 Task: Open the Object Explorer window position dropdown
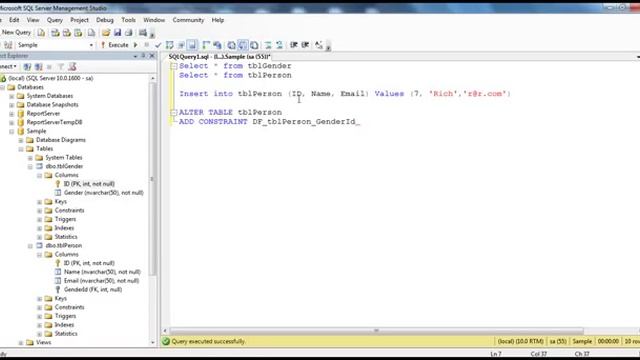pyautogui.click(x=135, y=56)
